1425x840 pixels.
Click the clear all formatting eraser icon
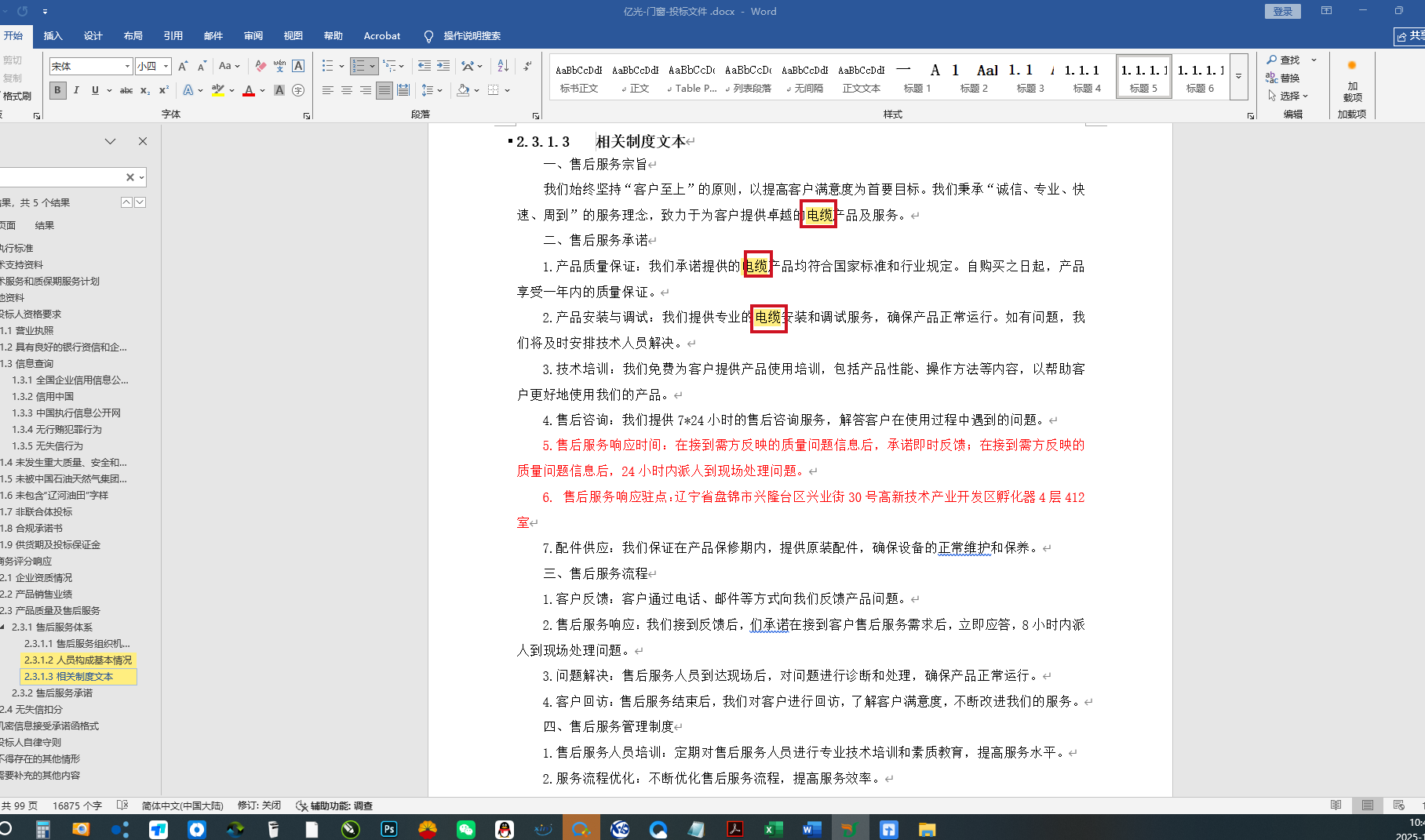pyautogui.click(x=261, y=67)
